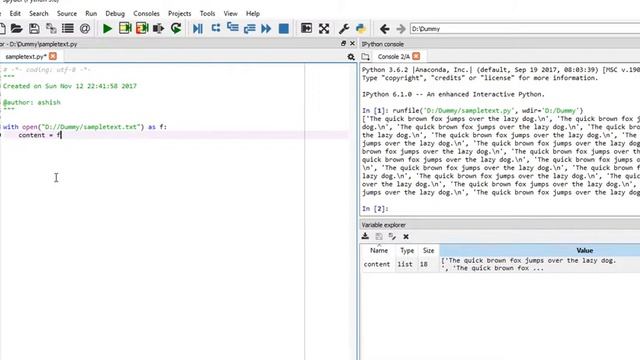Image resolution: width=640 pixels, height=360 pixels.
Task: Click the debugger Run current line icon
Action: (x=216, y=28)
